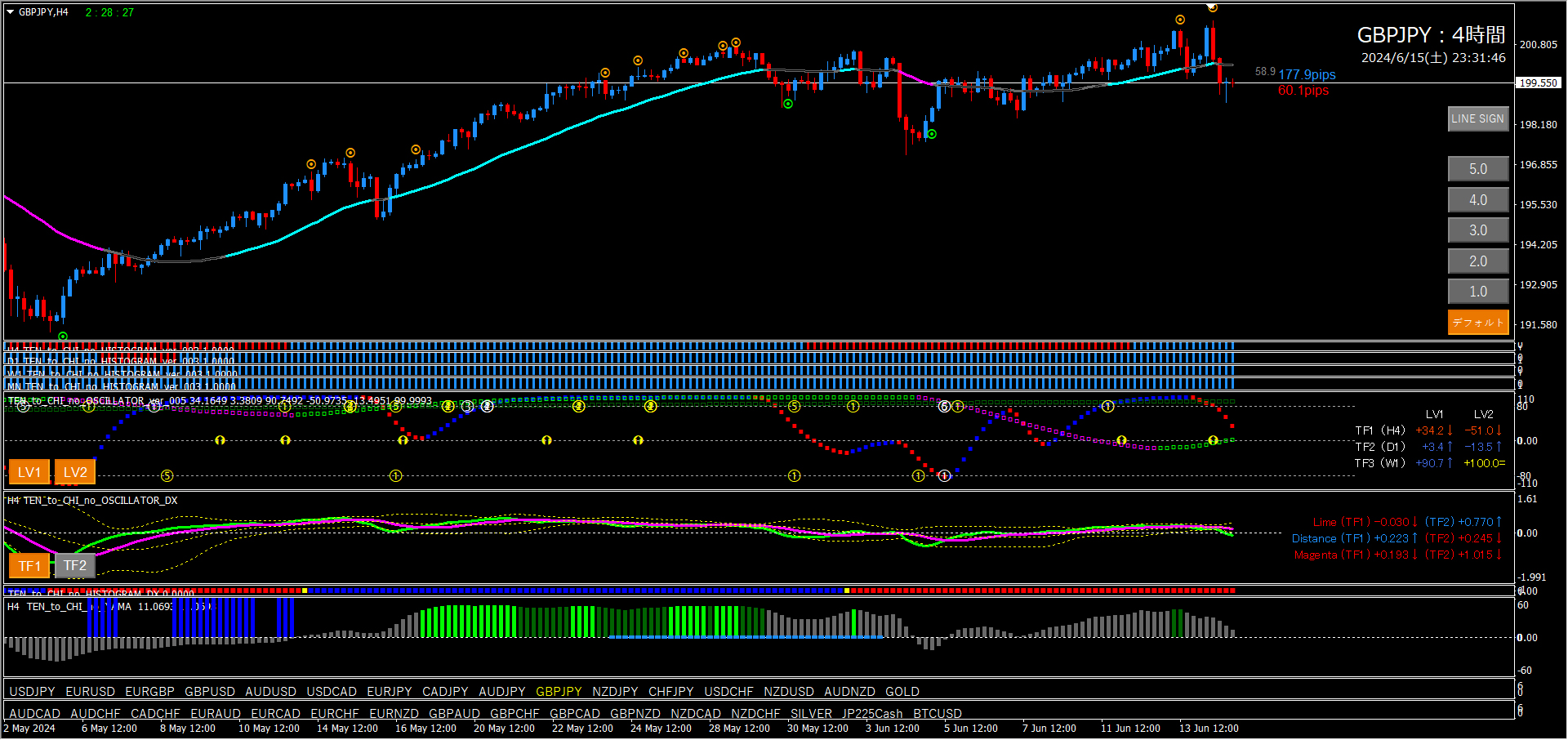Switch chart to NZDUSD
Image resolution: width=1568 pixels, height=740 pixels.
789,692
